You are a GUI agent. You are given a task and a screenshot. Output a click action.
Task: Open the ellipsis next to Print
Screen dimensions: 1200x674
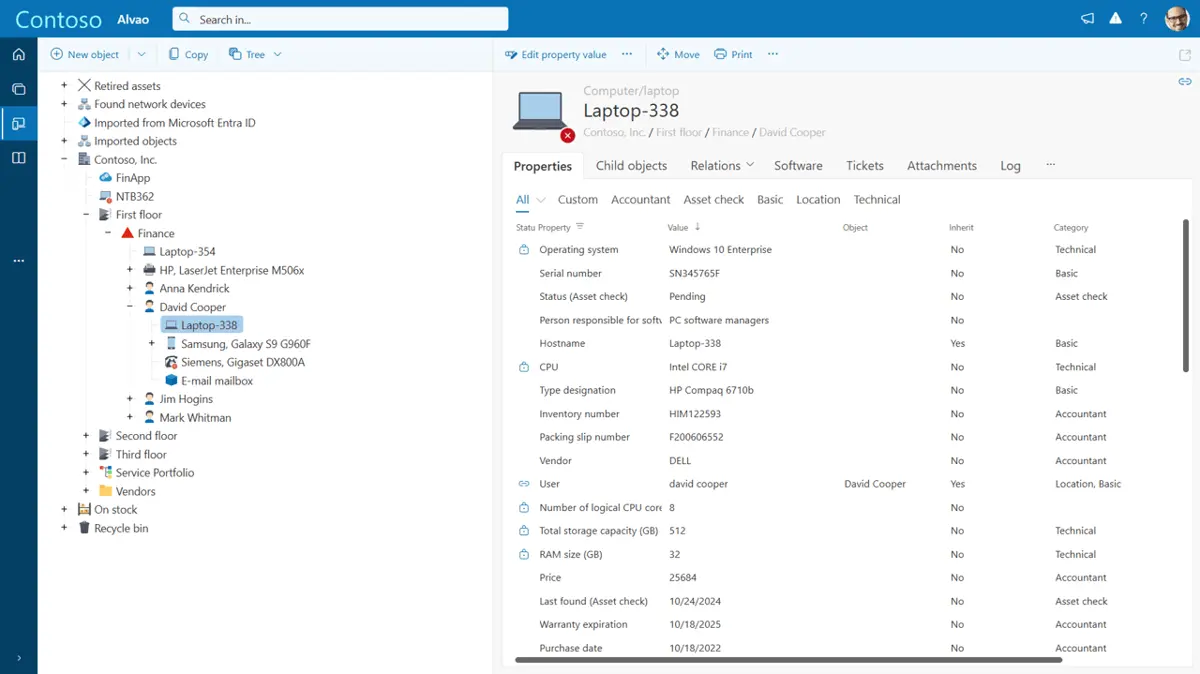click(x=773, y=54)
